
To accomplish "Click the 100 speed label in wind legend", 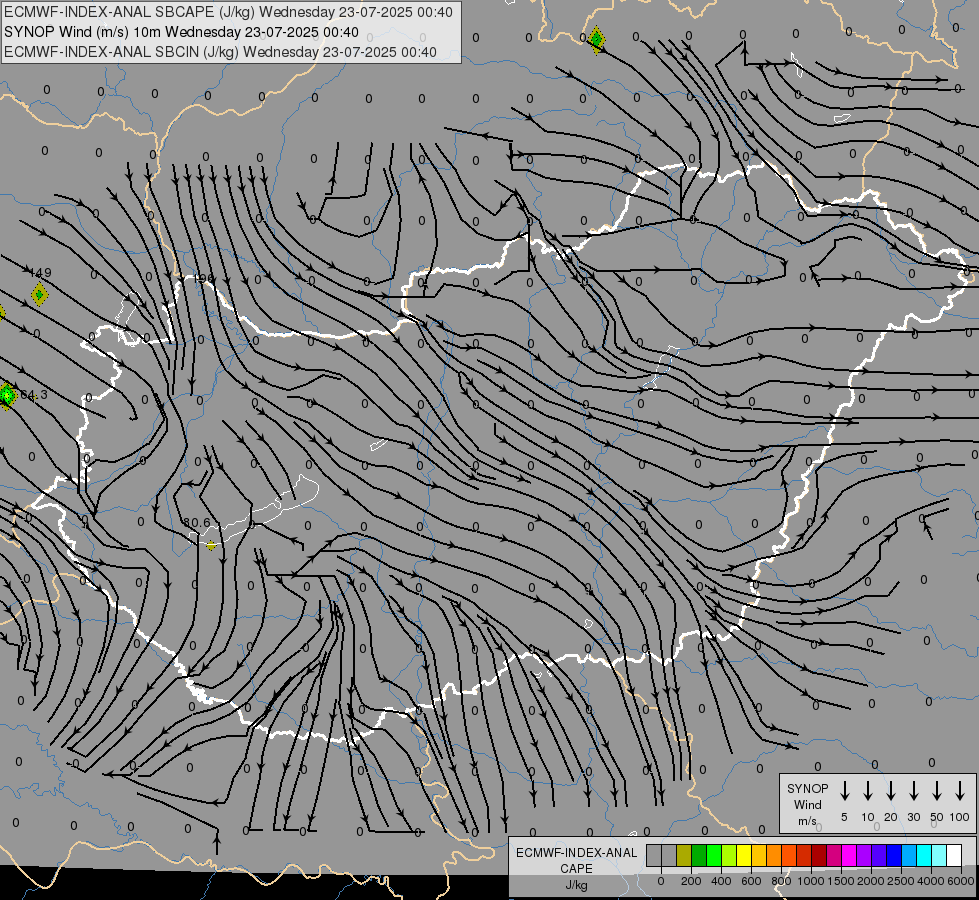I will [x=960, y=817].
